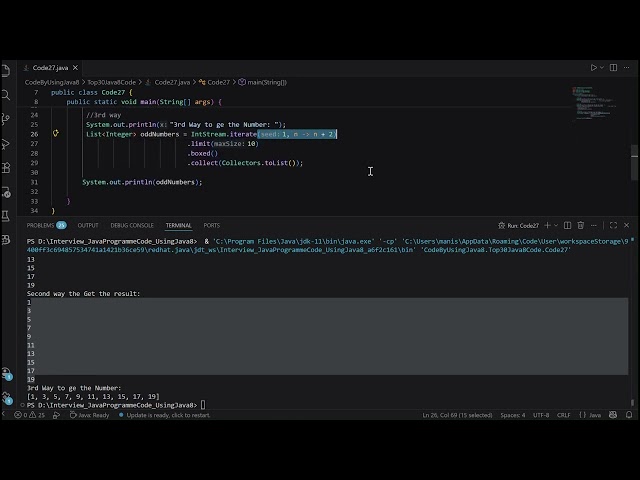Select the Terminal panel tab
This screenshot has height=480, width=640.
pos(178,225)
